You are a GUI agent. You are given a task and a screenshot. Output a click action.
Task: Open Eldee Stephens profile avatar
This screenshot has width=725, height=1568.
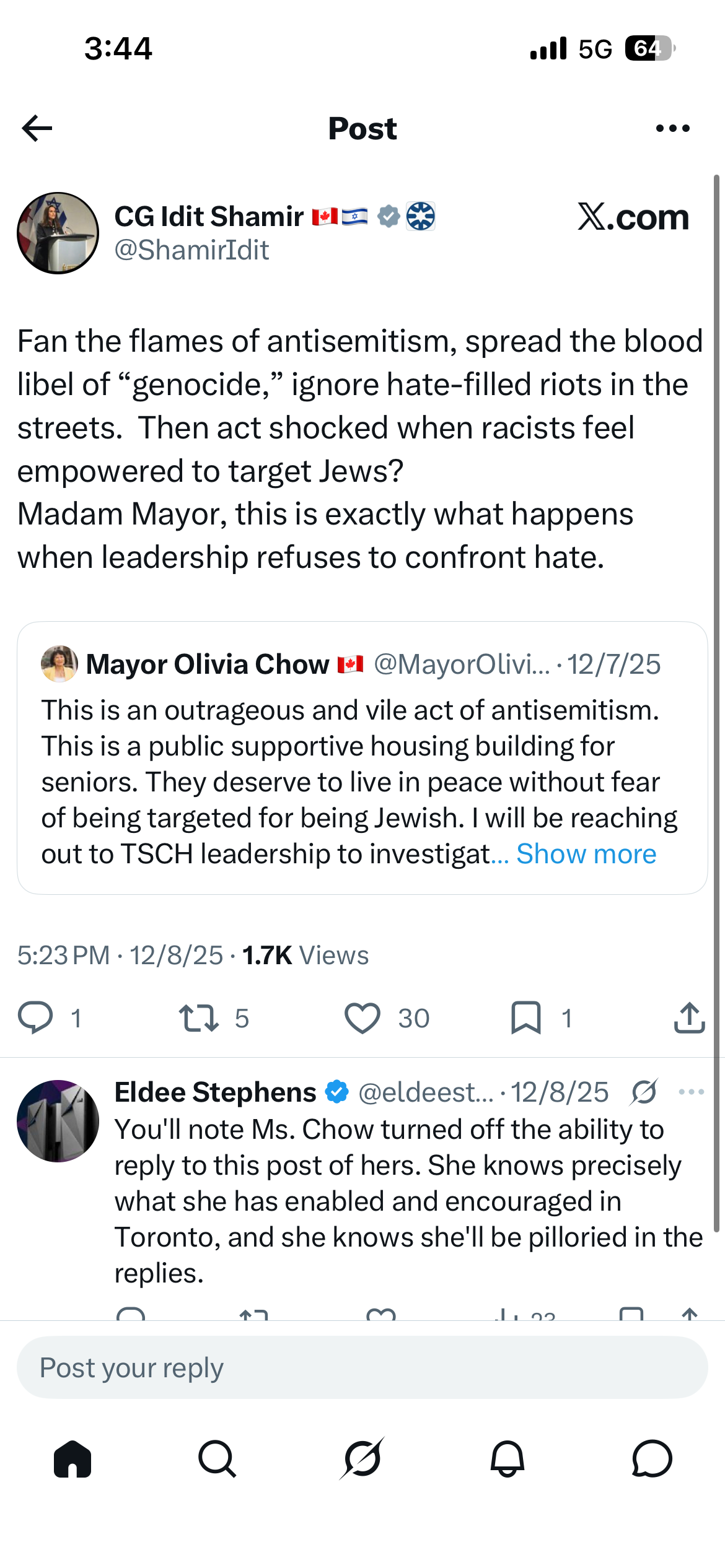(x=58, y=1121)
